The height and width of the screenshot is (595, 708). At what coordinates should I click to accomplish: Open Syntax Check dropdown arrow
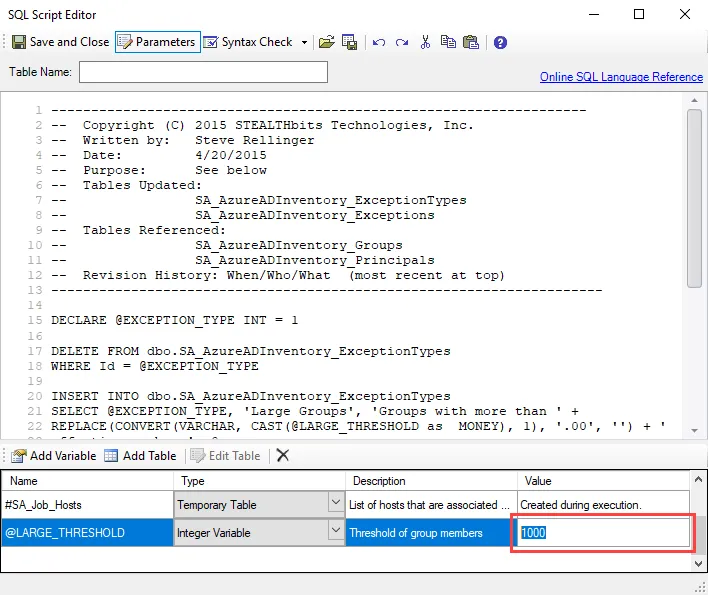click(x=304, y=42)
